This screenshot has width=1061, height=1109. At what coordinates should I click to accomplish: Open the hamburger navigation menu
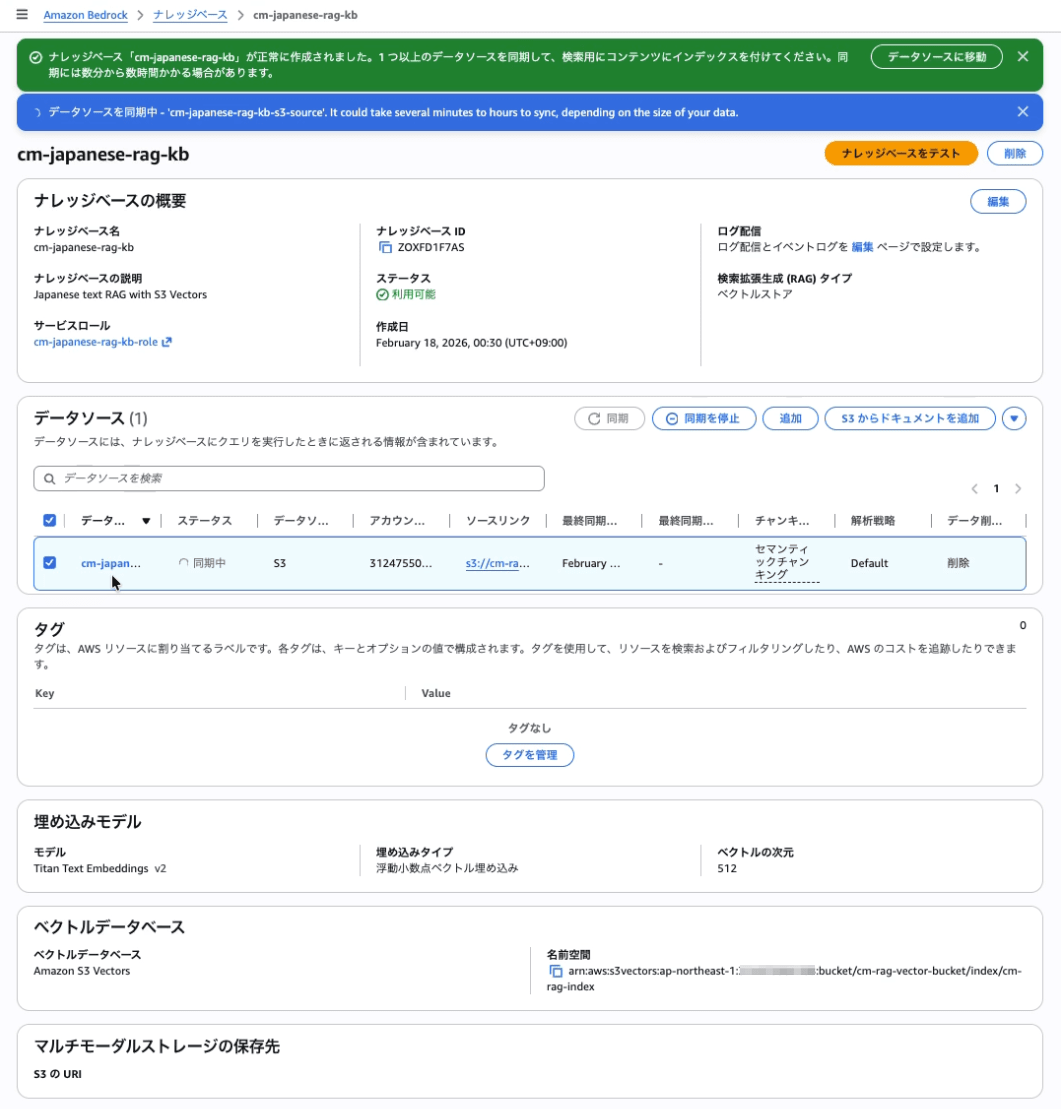pyautogui.click(x=22, y=14)
